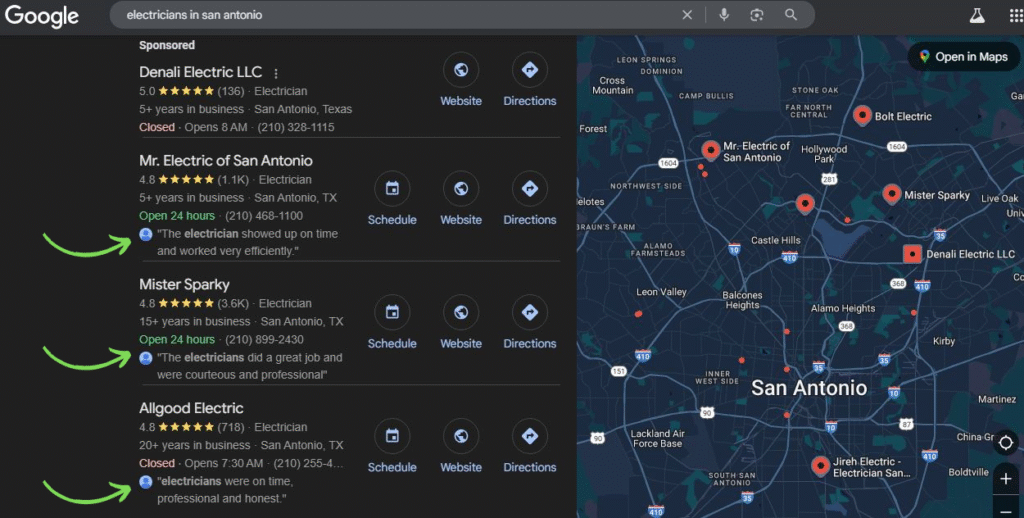Click Allgood Electric 4.8 rating (718)
Image resolution: width=1024 pixels, height=518 pixels.
coord(191,427)
